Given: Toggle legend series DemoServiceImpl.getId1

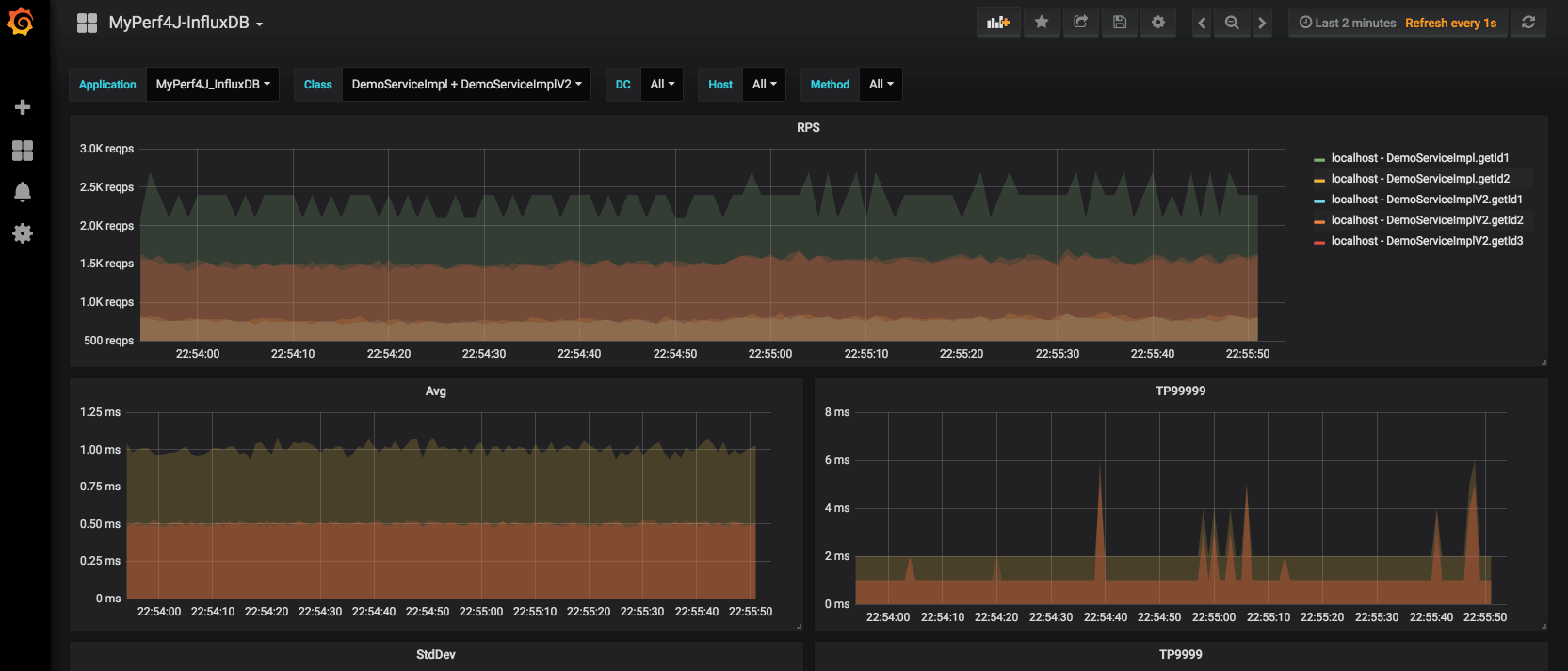Looking at the screenshot, I should (1420, 158).
